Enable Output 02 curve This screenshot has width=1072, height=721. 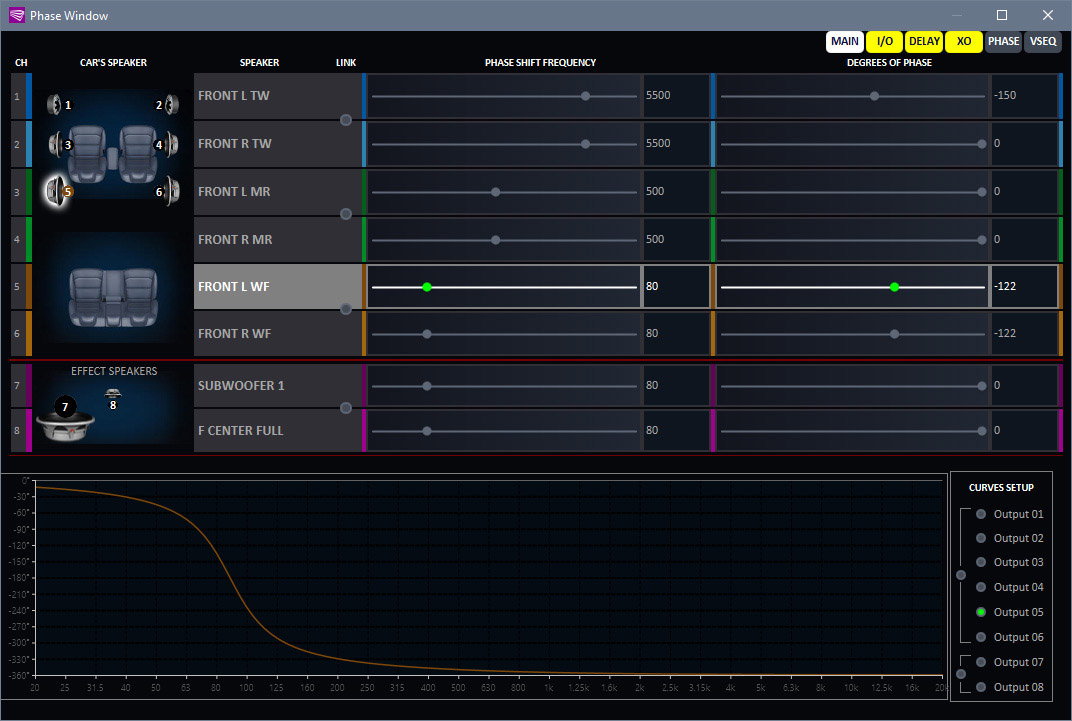coord(981,539)
